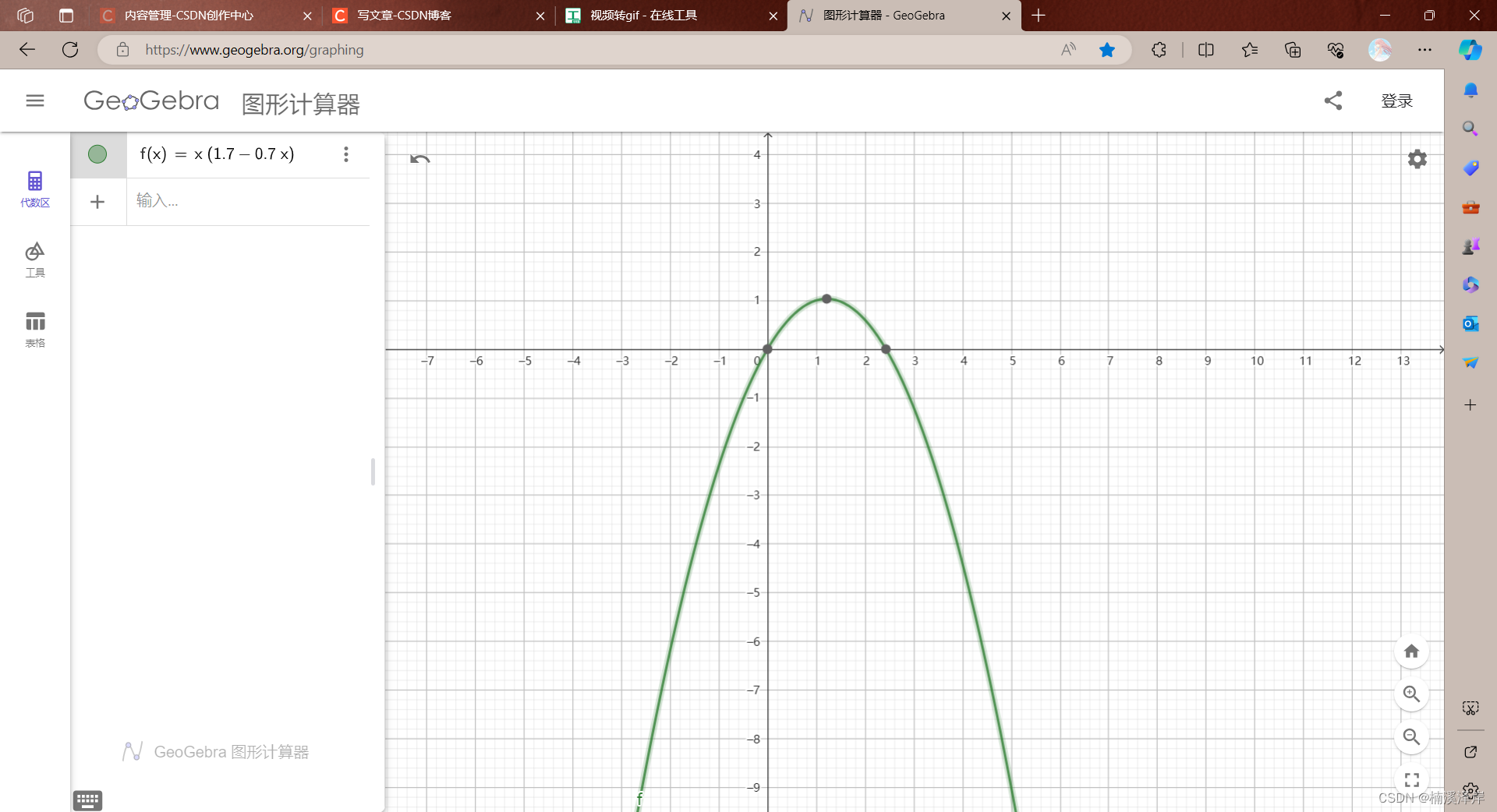The width and height of the screenshot is (1497, 812).
Task: Refresh the current page
Action: pos(70,50)
